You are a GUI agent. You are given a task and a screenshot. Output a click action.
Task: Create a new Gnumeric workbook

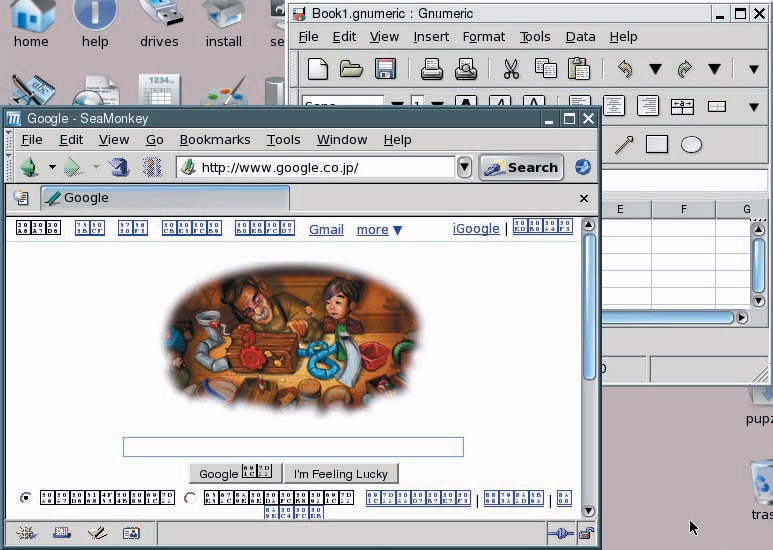(317, 69)
